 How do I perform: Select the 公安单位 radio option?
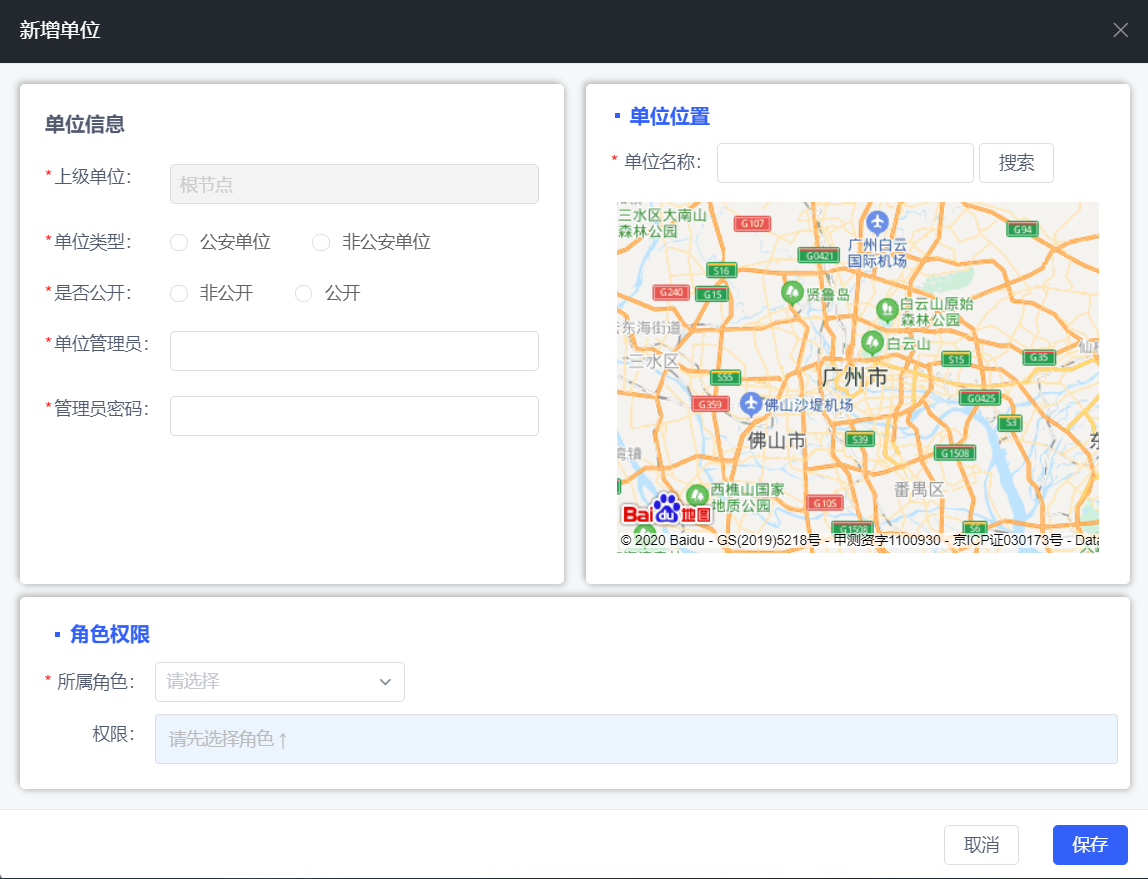[x=179, y=242]
